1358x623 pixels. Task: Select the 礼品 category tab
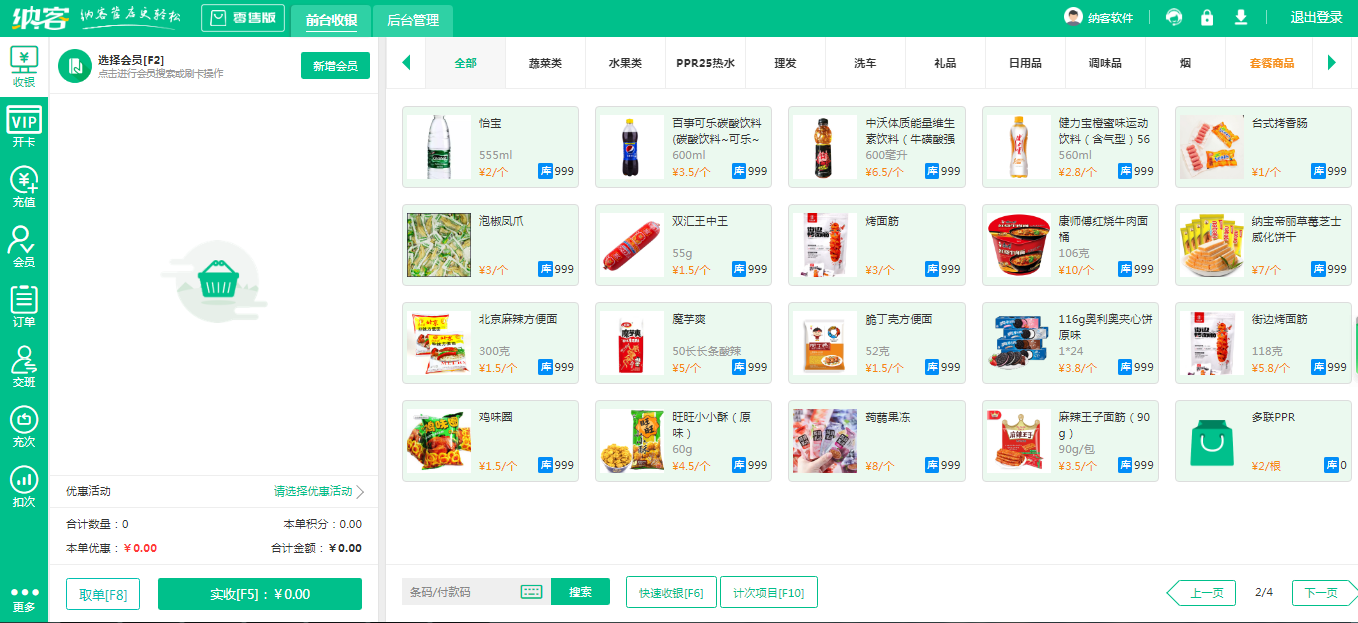pyautogui.click(x=946, y=63)
